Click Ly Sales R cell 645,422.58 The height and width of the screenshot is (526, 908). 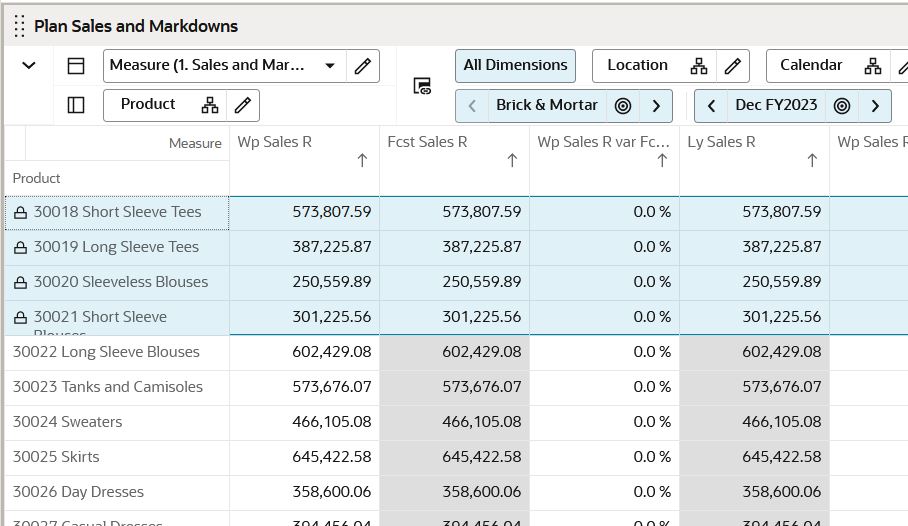(755, 456)
